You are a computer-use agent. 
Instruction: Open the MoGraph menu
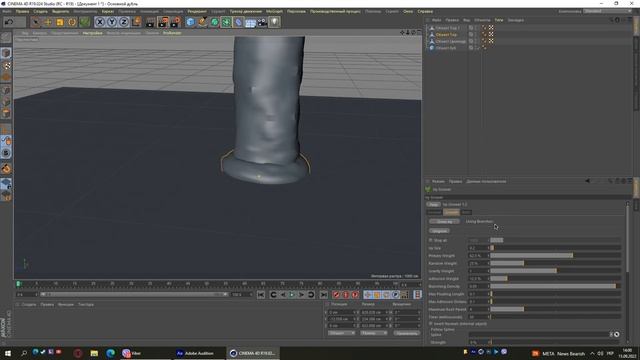point(274,11)
